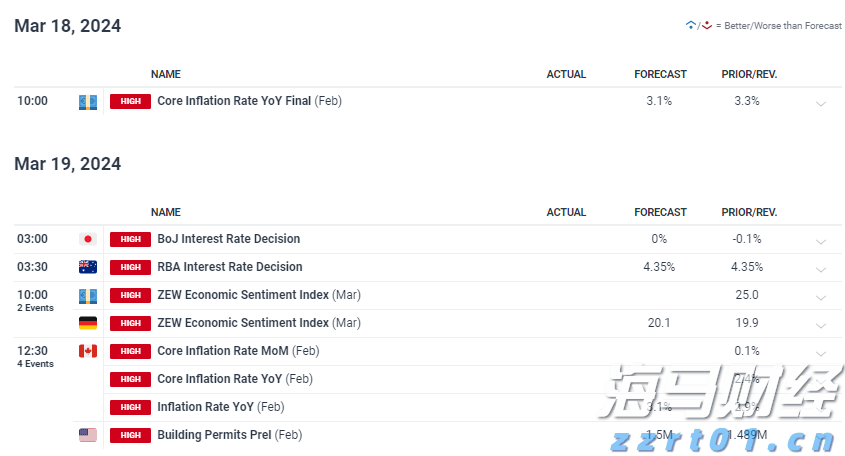845x456 pixels.
Task: Expand the RBA Interest Rate Decision details arrow
Action: (x=821, y=270)
